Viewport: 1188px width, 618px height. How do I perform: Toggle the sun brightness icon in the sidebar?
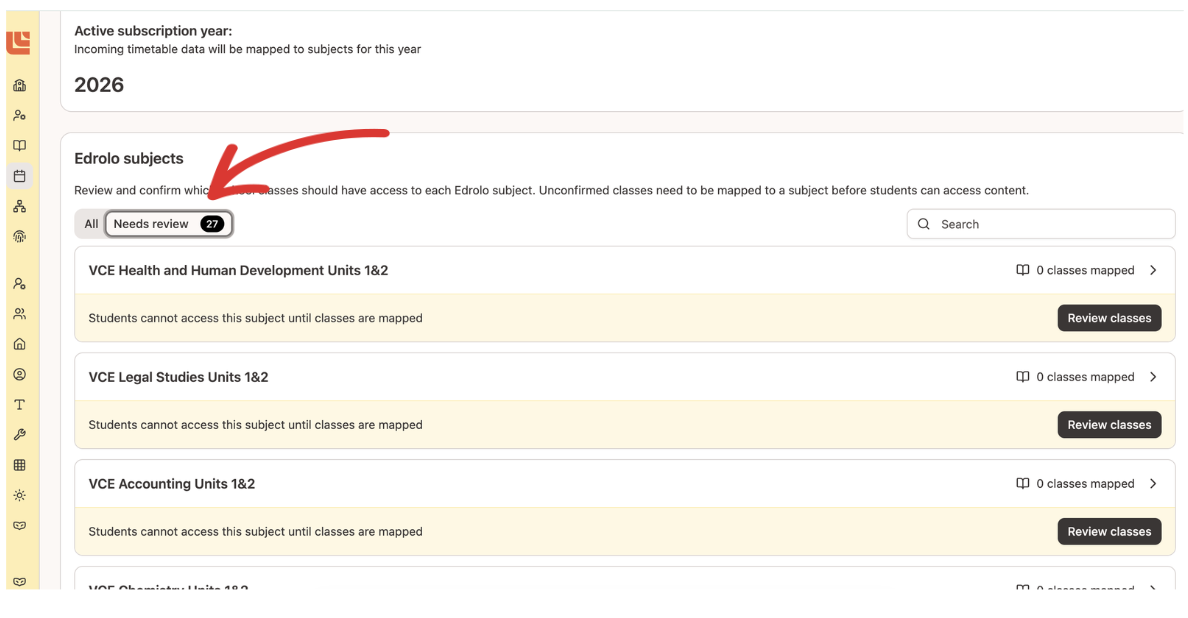[x=18, y=494]
